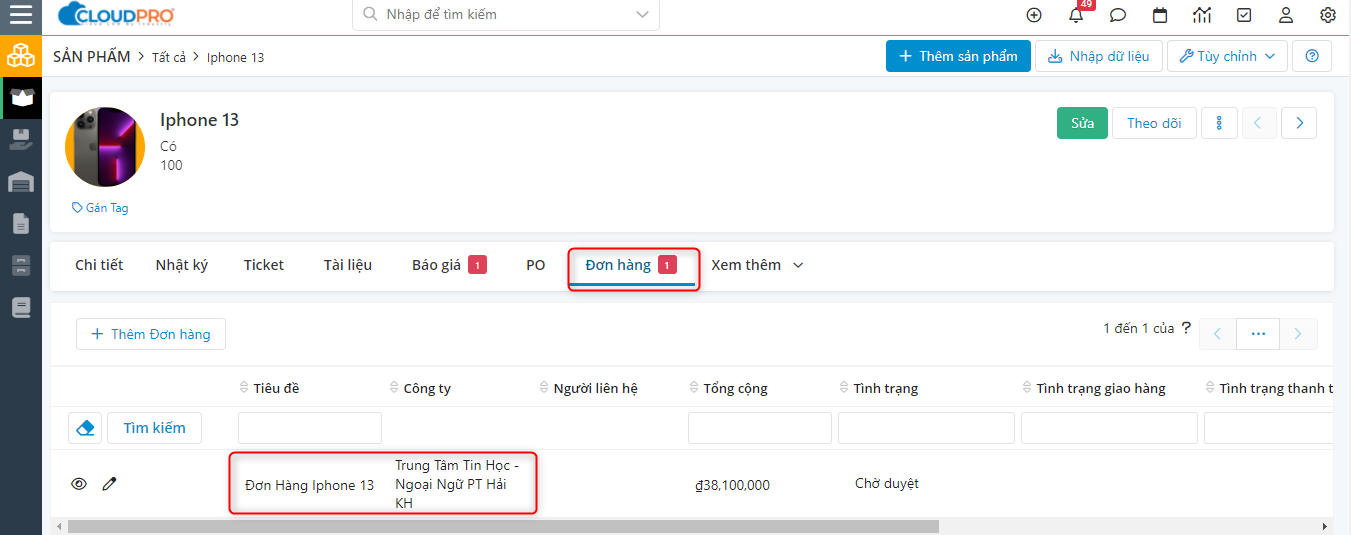View order with the eye icon
Viewport: 1351px width, 535px height.
click(x=79, y=484)
